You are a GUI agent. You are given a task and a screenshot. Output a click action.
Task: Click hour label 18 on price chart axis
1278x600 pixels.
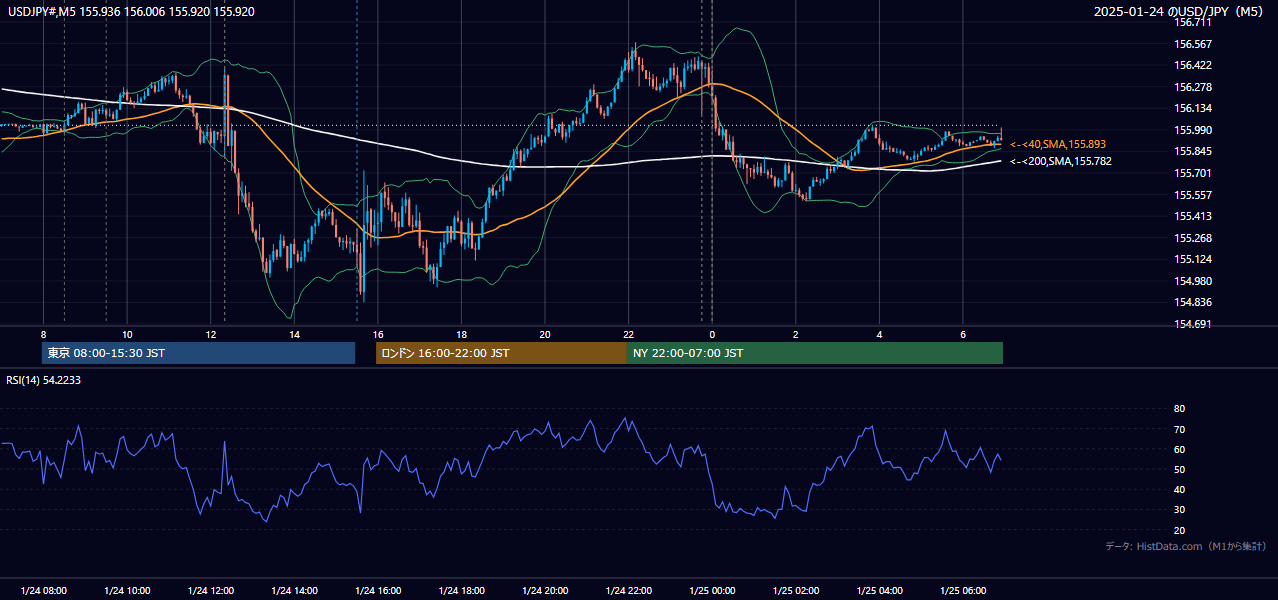461,334
